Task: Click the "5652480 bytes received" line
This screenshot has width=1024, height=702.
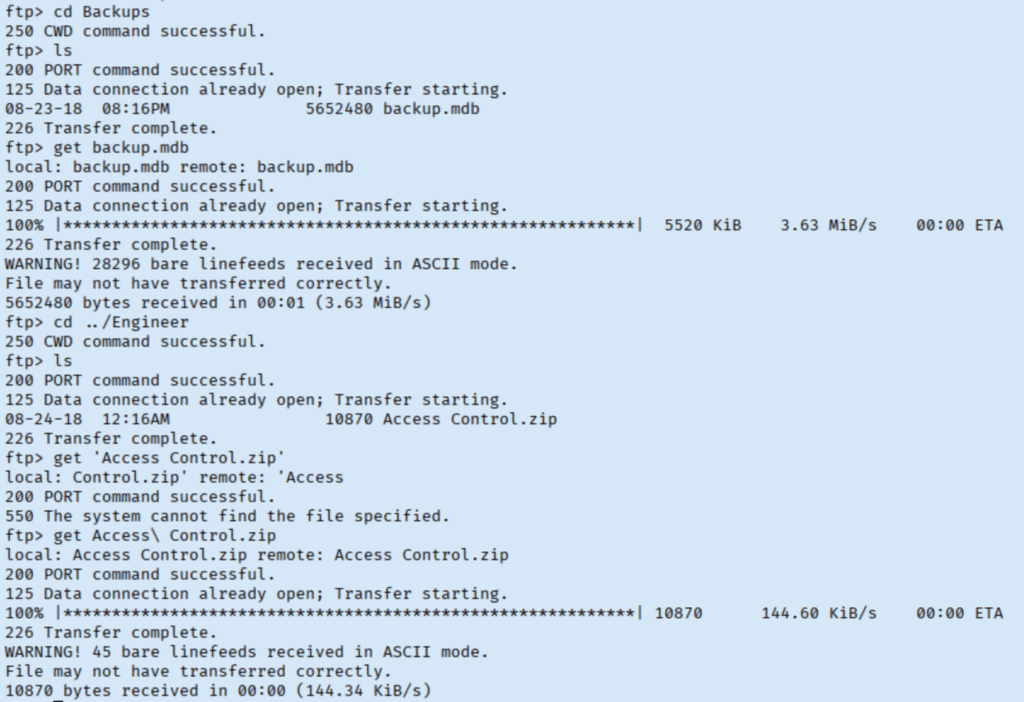Action: coord(218,302)
